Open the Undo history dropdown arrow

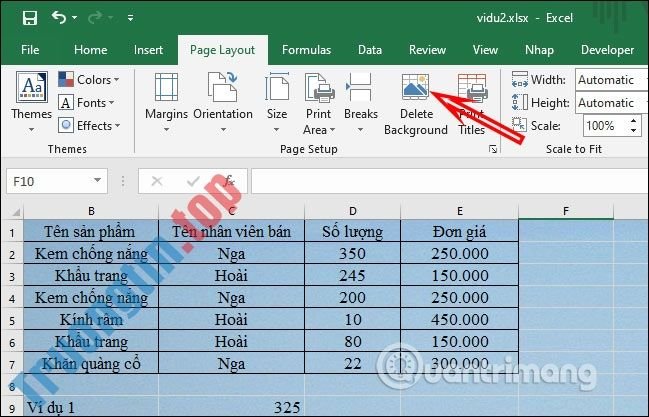point(75,18)
